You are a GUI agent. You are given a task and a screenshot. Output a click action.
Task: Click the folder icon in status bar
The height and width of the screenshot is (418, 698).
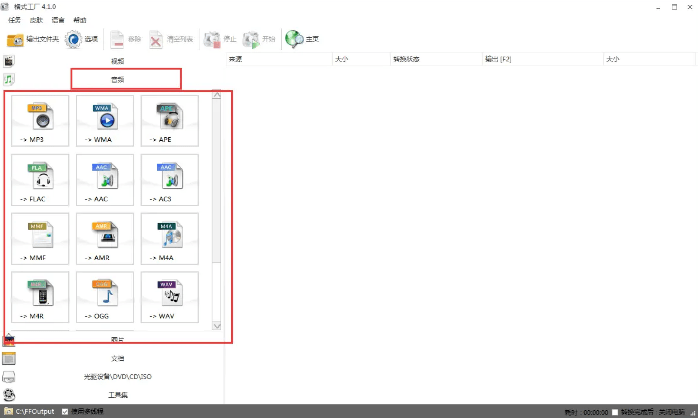tap(8, 411)
